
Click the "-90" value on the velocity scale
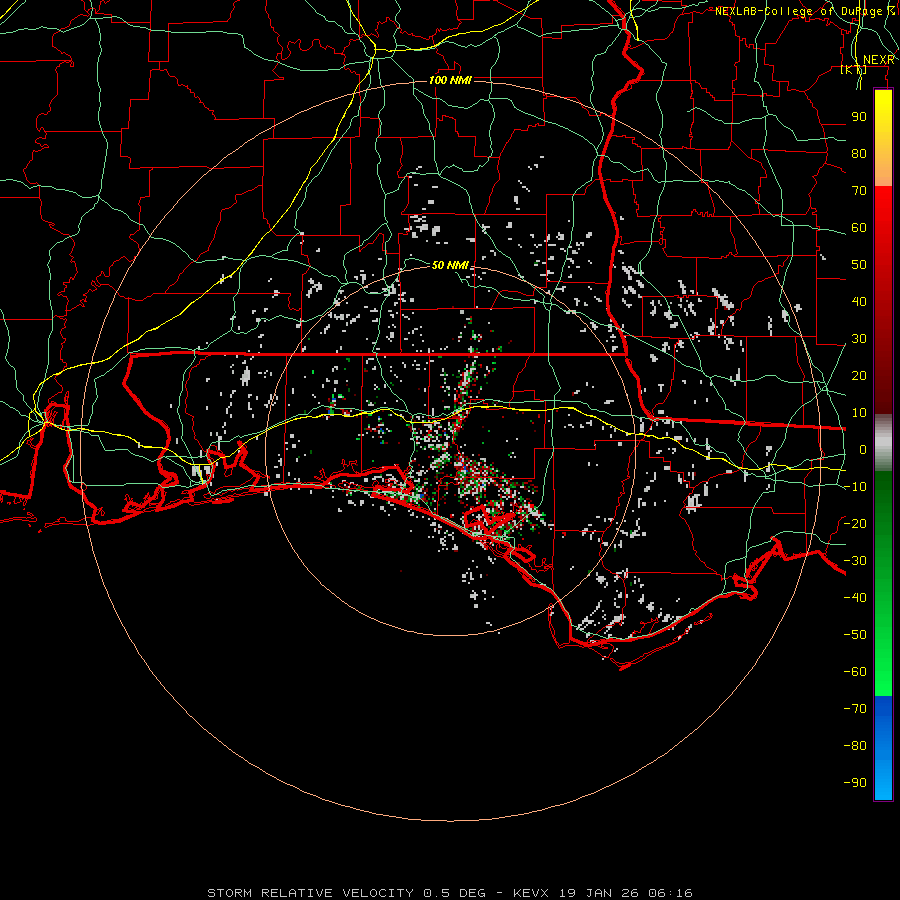[855, 782]
